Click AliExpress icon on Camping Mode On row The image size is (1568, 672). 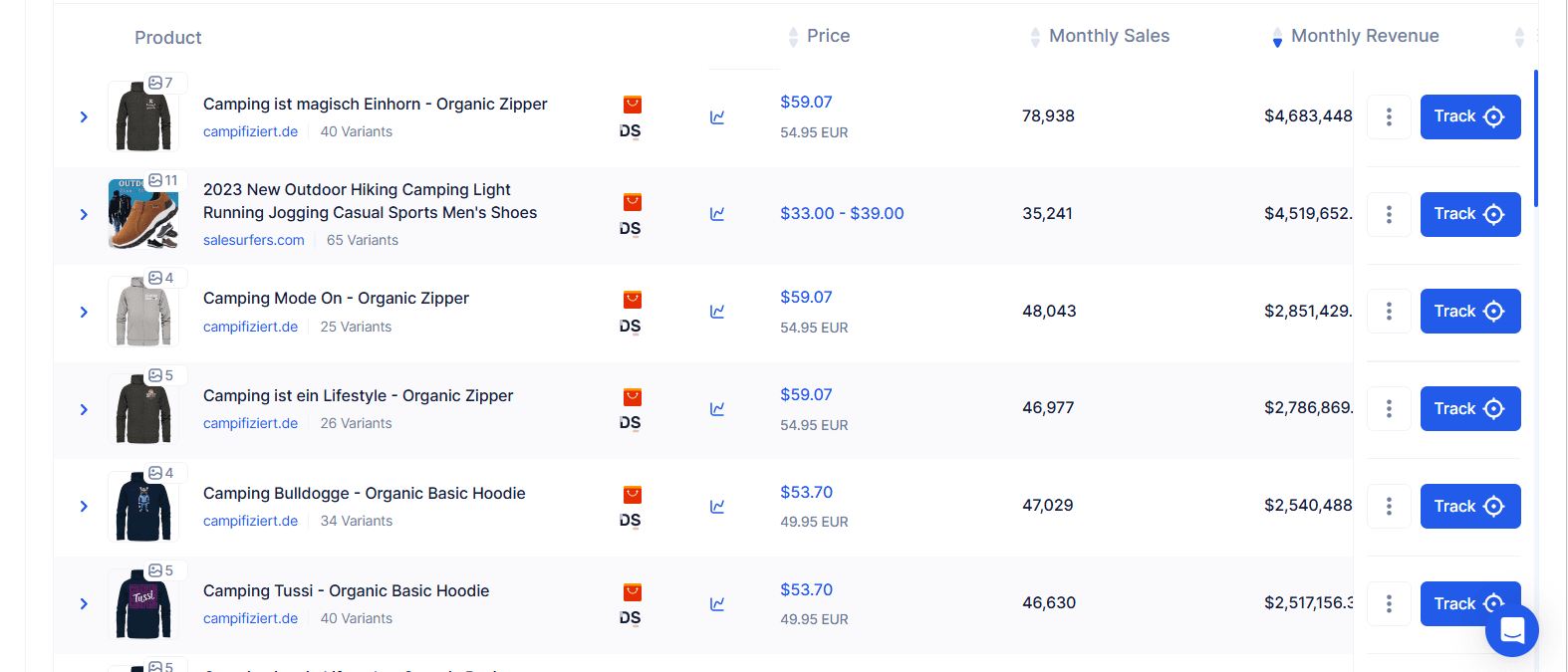633,300
